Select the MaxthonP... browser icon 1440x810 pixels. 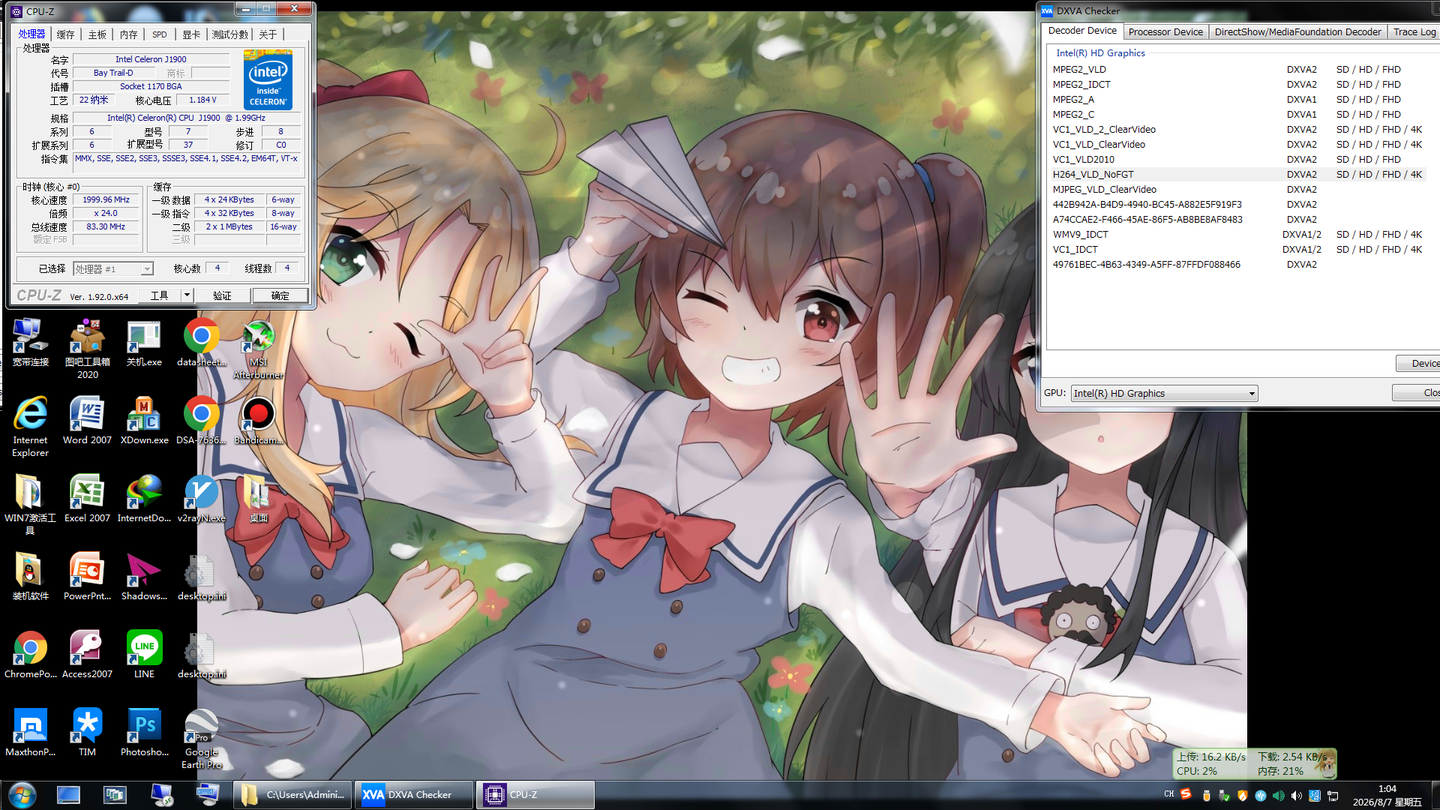point(30,733)
